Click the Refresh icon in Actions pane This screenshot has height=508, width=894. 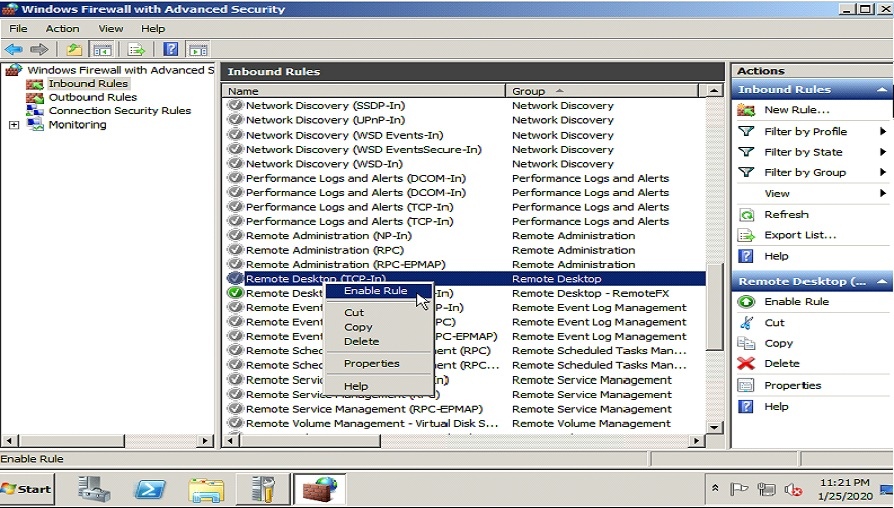[746, 215]
